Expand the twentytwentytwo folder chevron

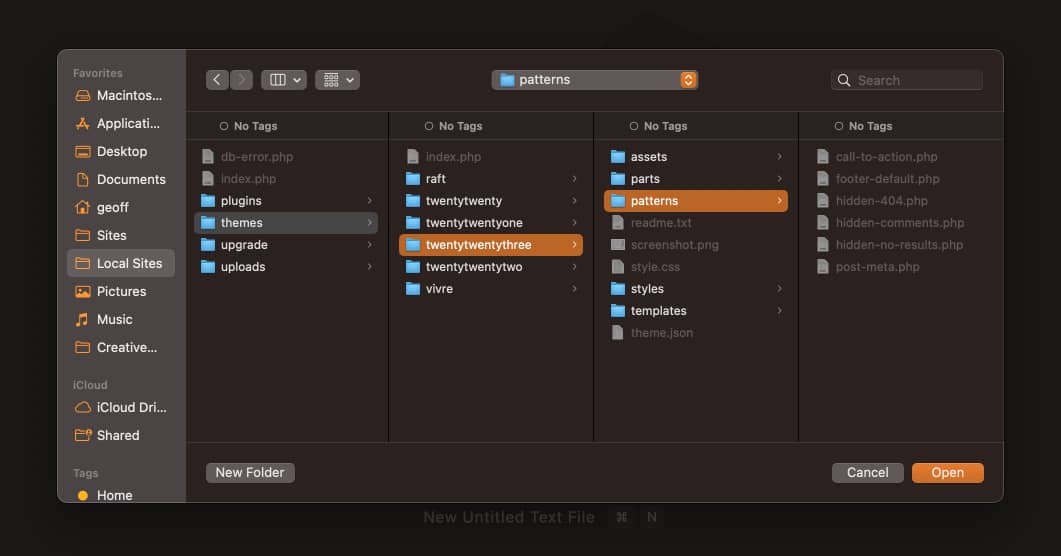[574, 267]
